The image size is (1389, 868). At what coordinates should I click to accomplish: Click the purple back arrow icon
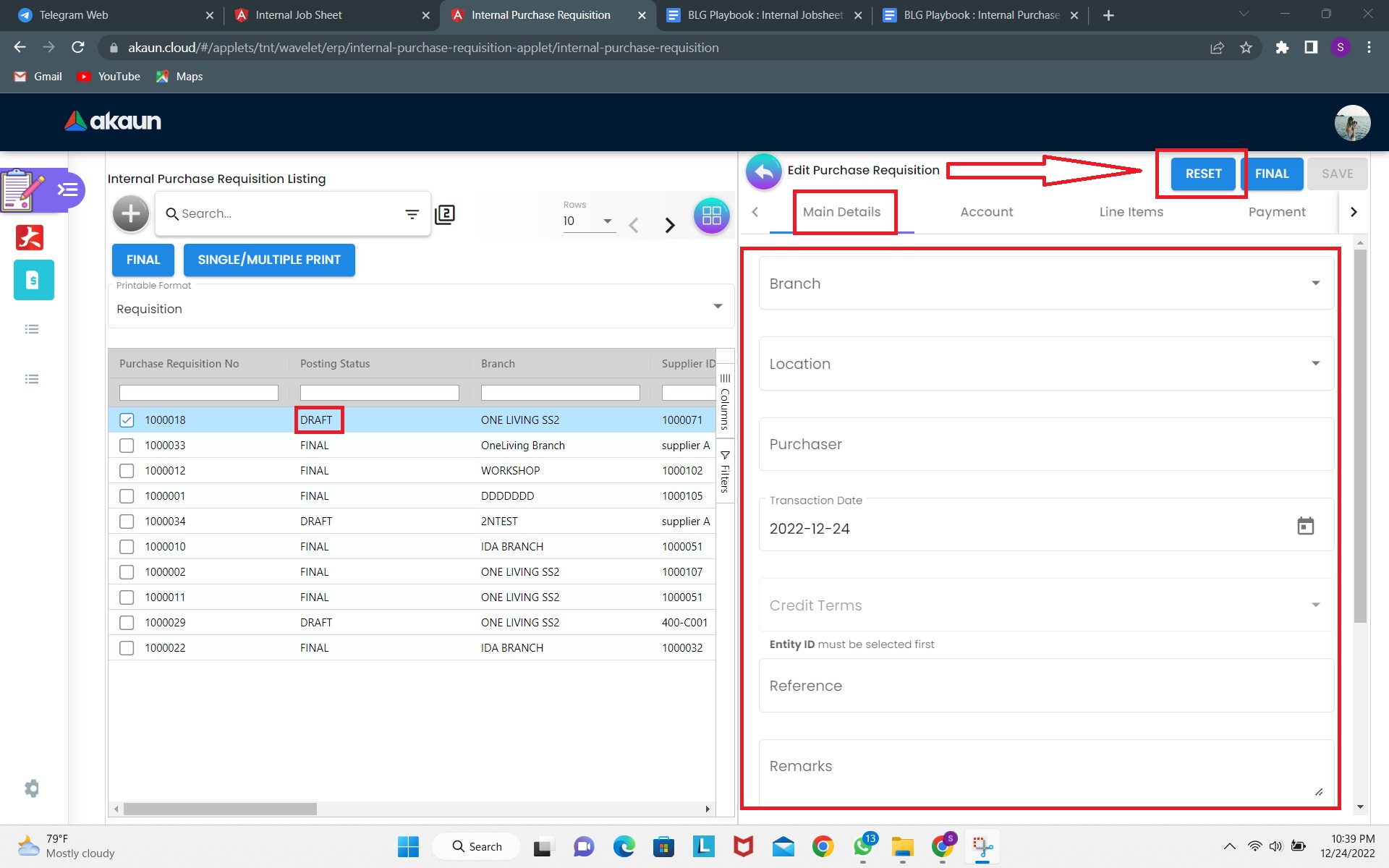[x=763, y=172]
